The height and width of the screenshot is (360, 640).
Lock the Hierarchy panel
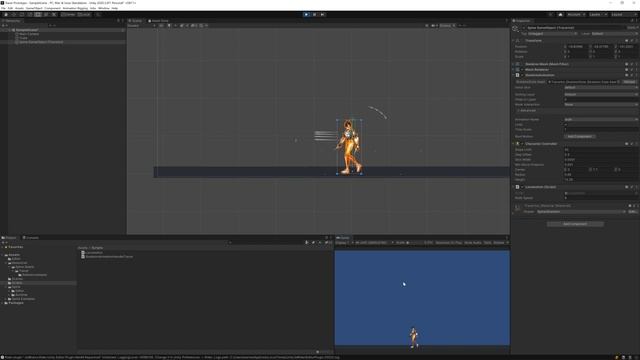pos(118,20)
